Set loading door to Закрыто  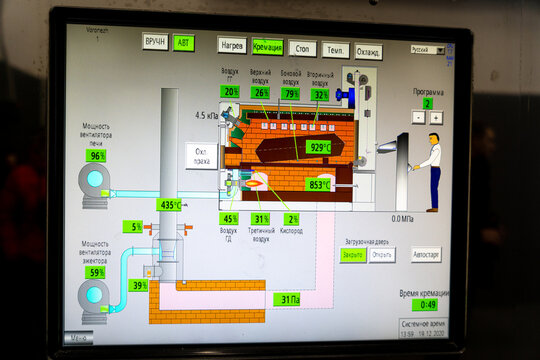(x=353, y=255)
